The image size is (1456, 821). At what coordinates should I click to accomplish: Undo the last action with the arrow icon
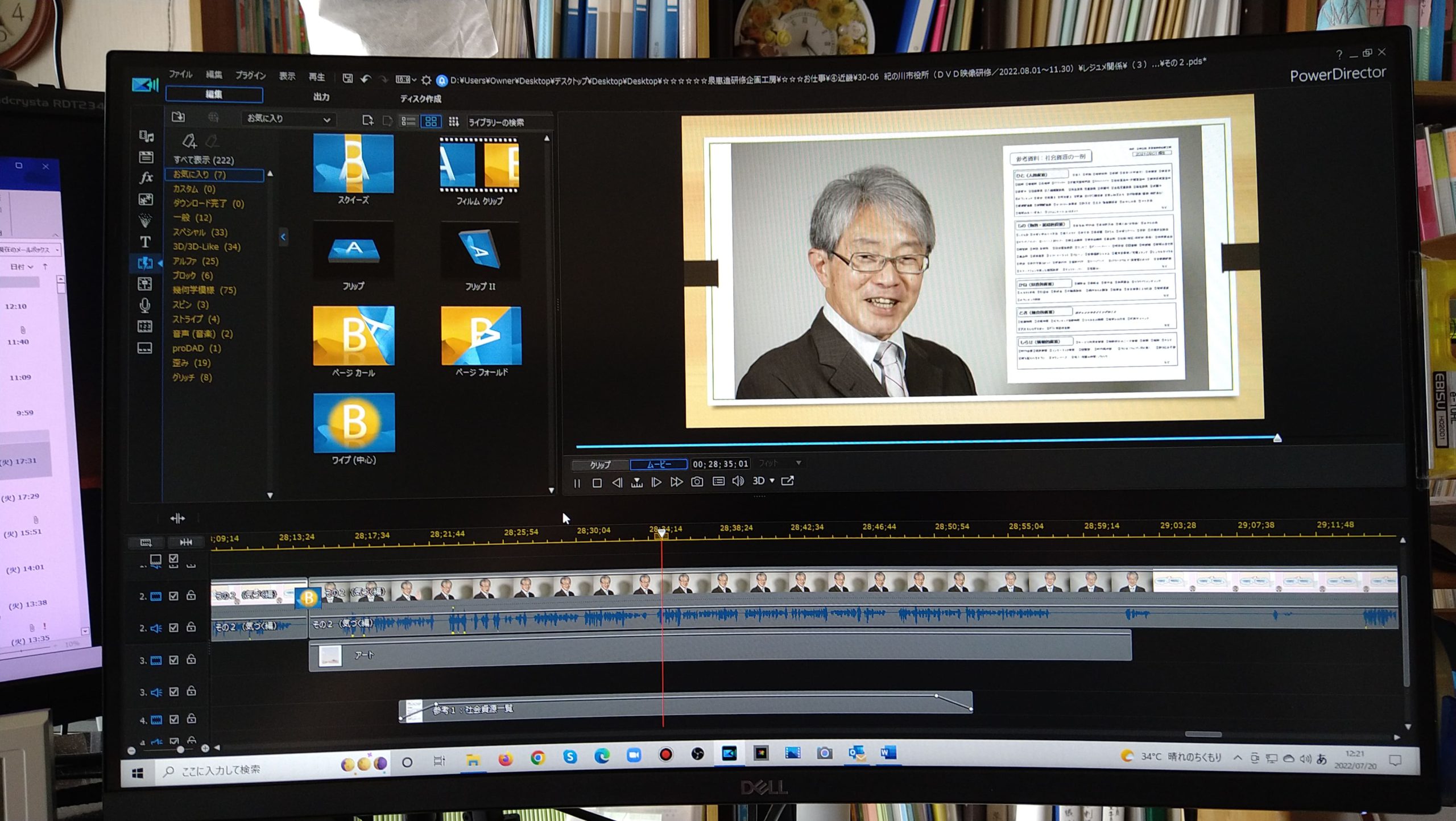(x=366, y=79)
